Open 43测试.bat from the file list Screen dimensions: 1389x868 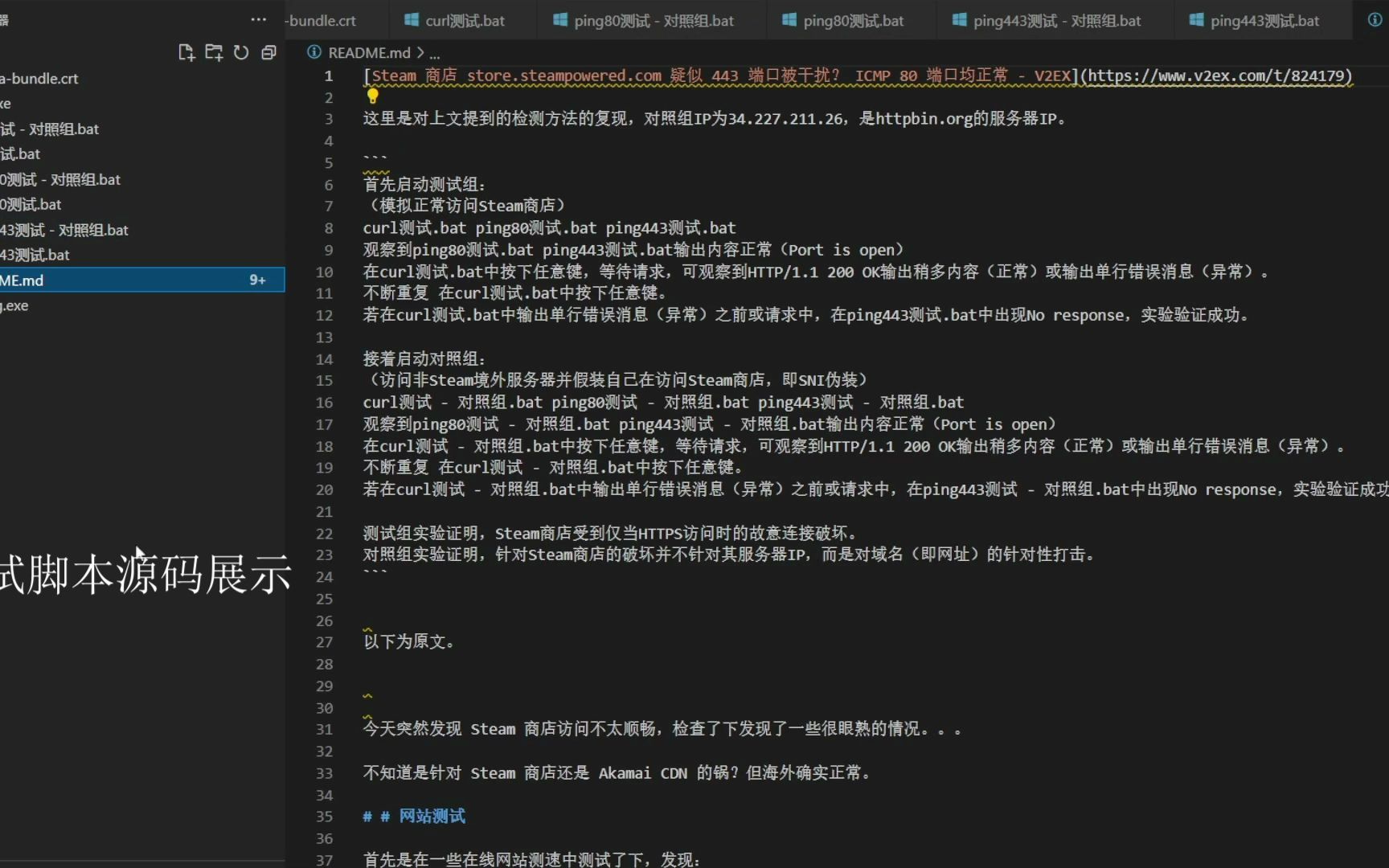[x=35, y=255]
